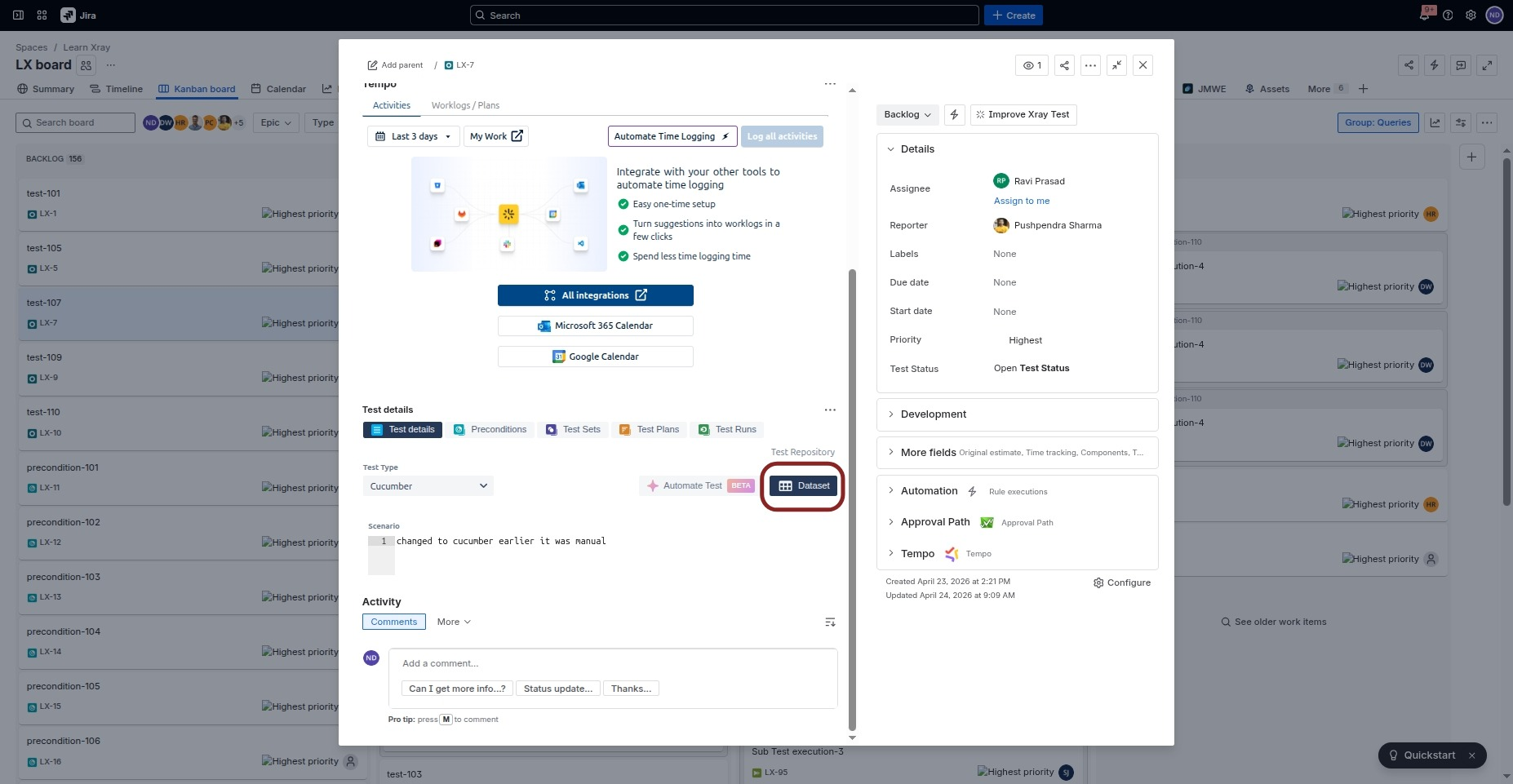Open the More activity dropdown

454,622
